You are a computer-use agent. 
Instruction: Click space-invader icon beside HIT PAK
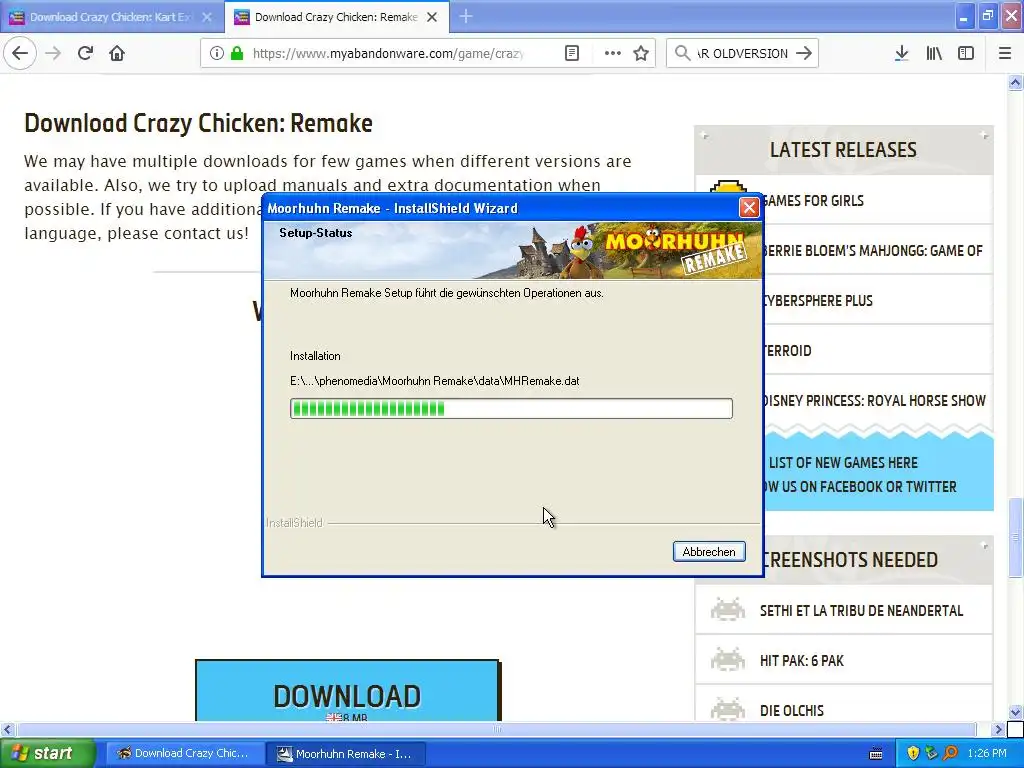(728, 660)
